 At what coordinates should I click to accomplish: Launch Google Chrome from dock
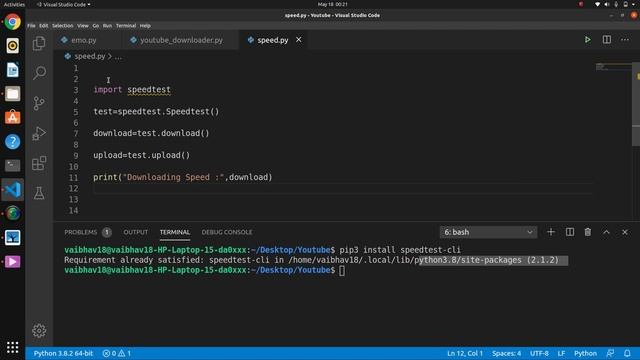[13, 22]
